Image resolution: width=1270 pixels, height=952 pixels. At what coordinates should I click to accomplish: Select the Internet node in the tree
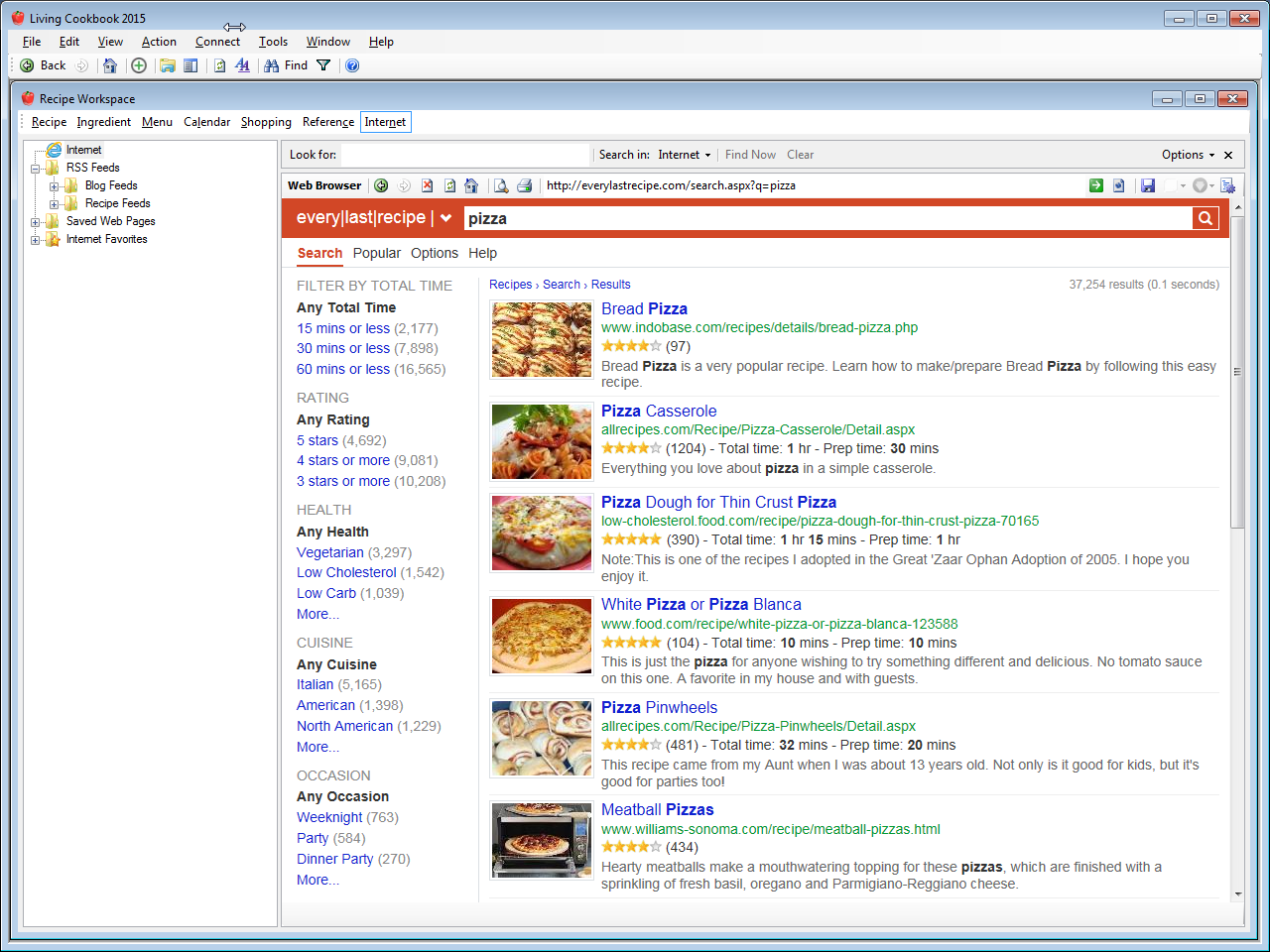tap(83, 150)
